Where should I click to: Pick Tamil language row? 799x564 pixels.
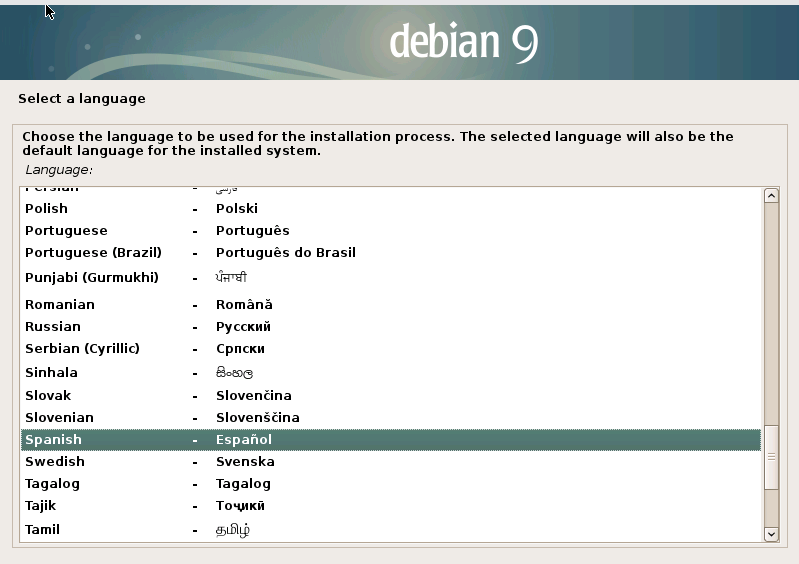391,529
